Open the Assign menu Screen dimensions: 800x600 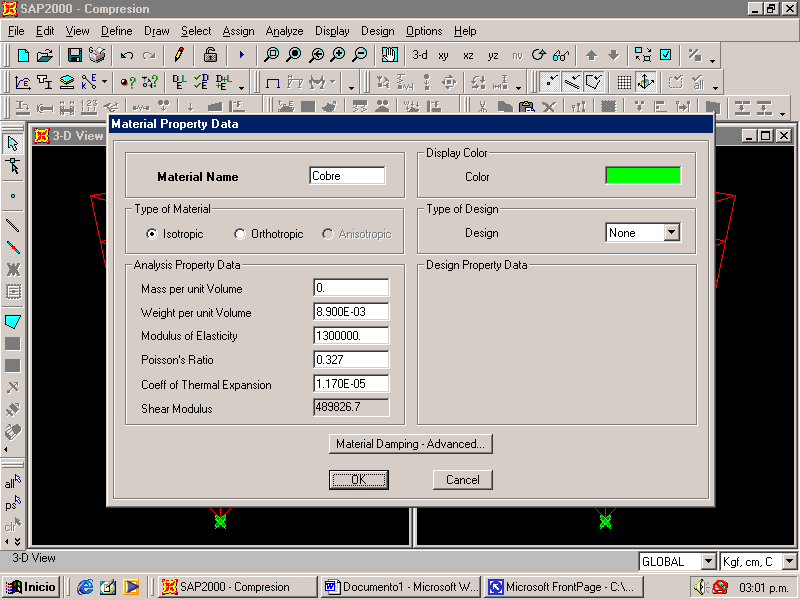coord(238,31)
